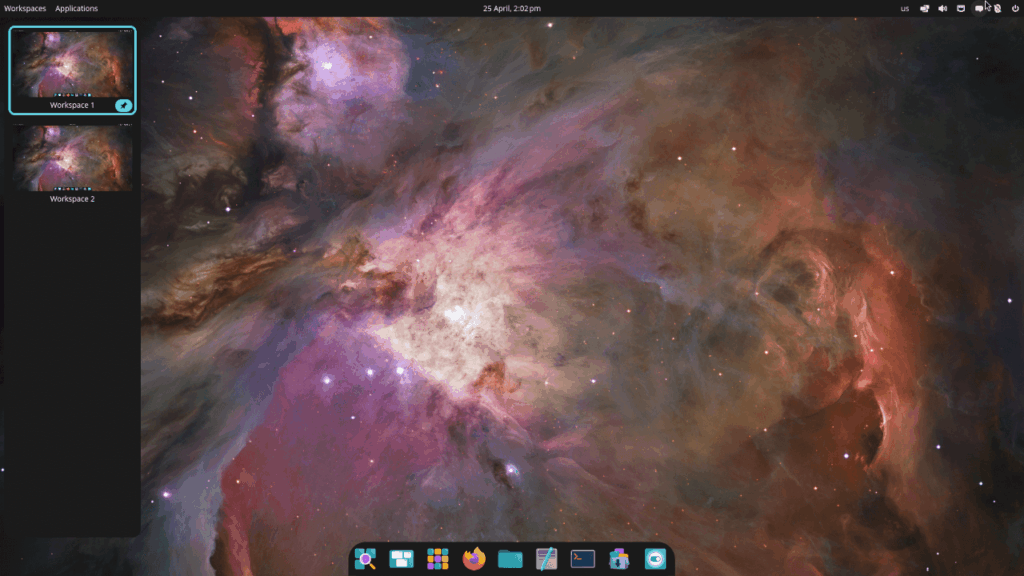Open the sound volume applet
The image size is (1024, 576).
(x=942, y=8)
